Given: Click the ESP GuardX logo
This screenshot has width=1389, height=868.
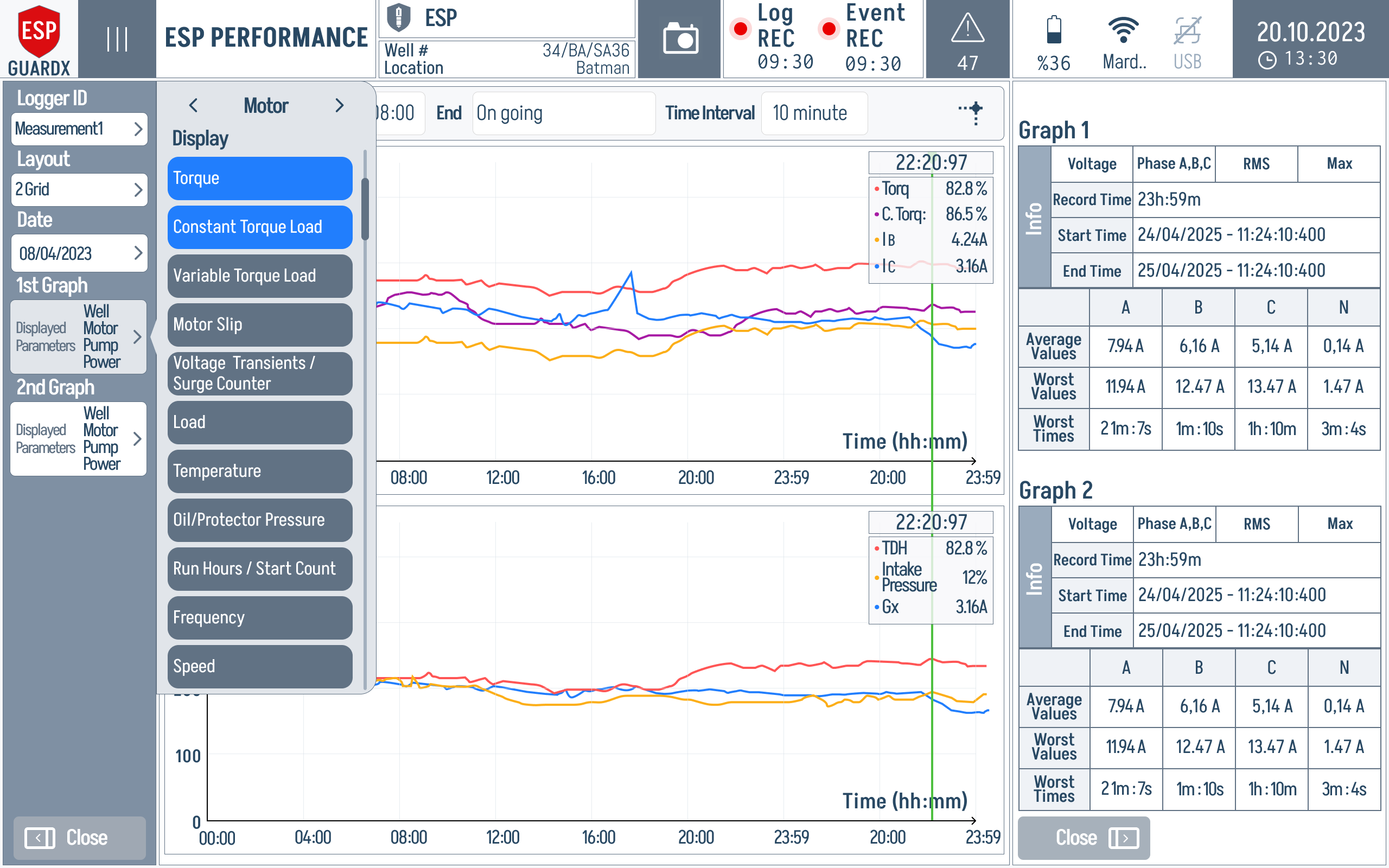Looking at the screenshot, I should pyautogui.click(x=39, y=39).
